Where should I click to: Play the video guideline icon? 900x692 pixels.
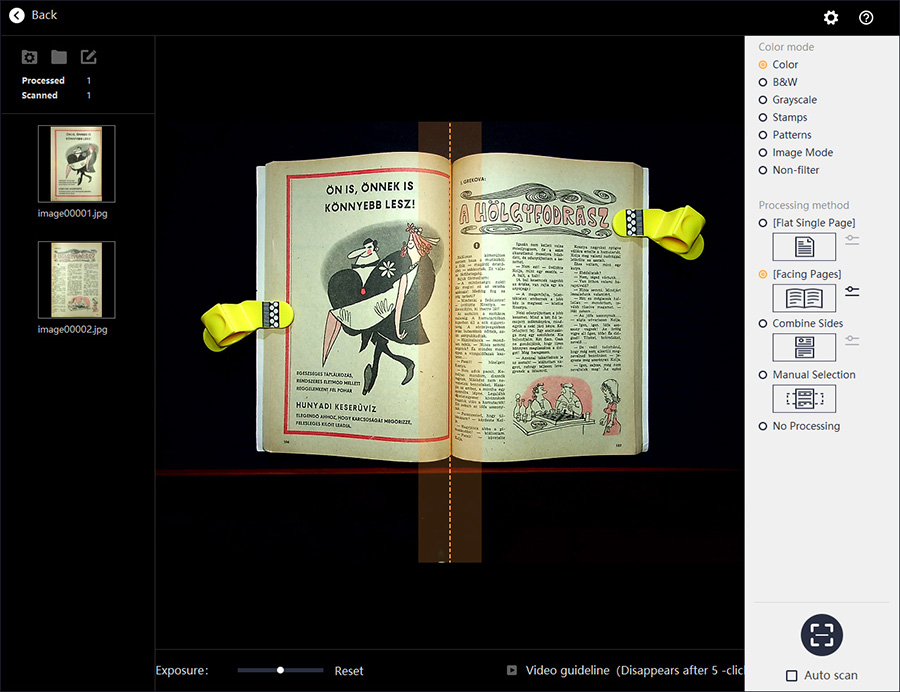click(x=512, y=670)
